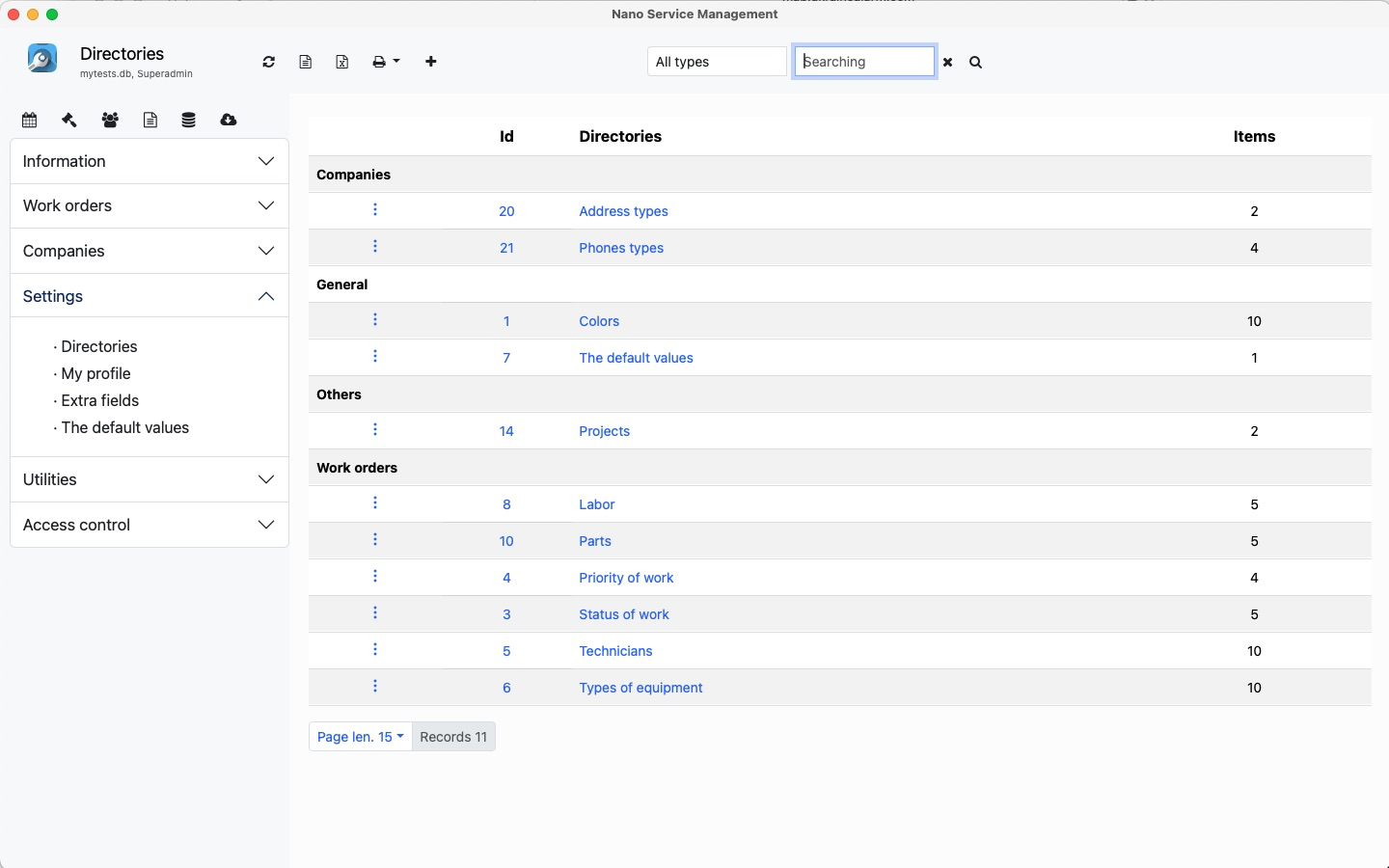The height and width of the screenshot is (868, 1389).
Task: Open the Address types directory link
Action: [623, 211]
